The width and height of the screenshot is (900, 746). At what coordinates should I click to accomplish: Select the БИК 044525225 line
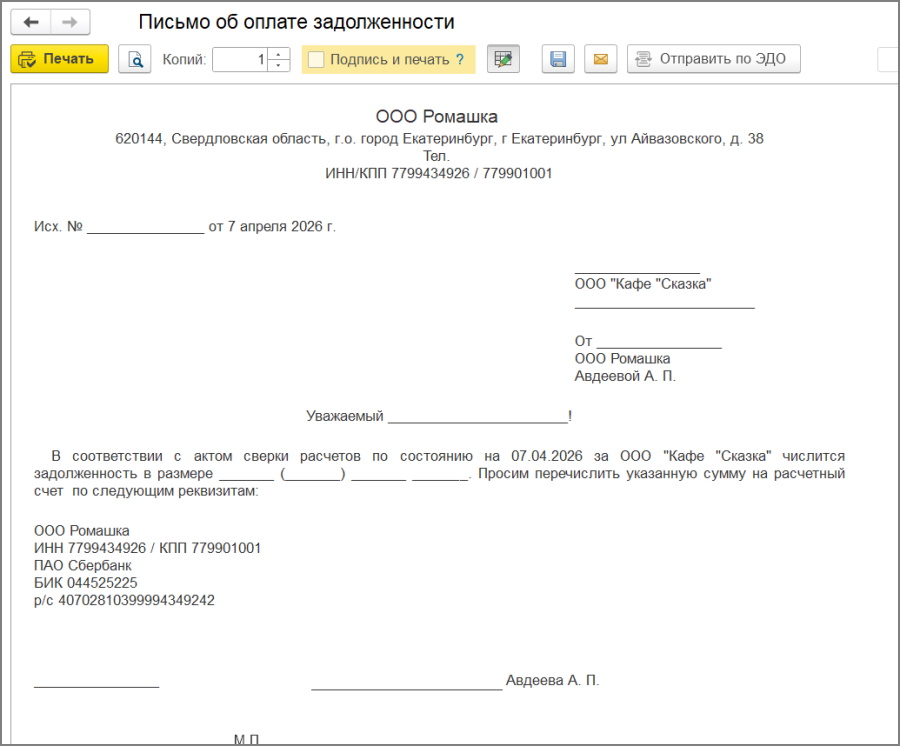coord(86,583)
